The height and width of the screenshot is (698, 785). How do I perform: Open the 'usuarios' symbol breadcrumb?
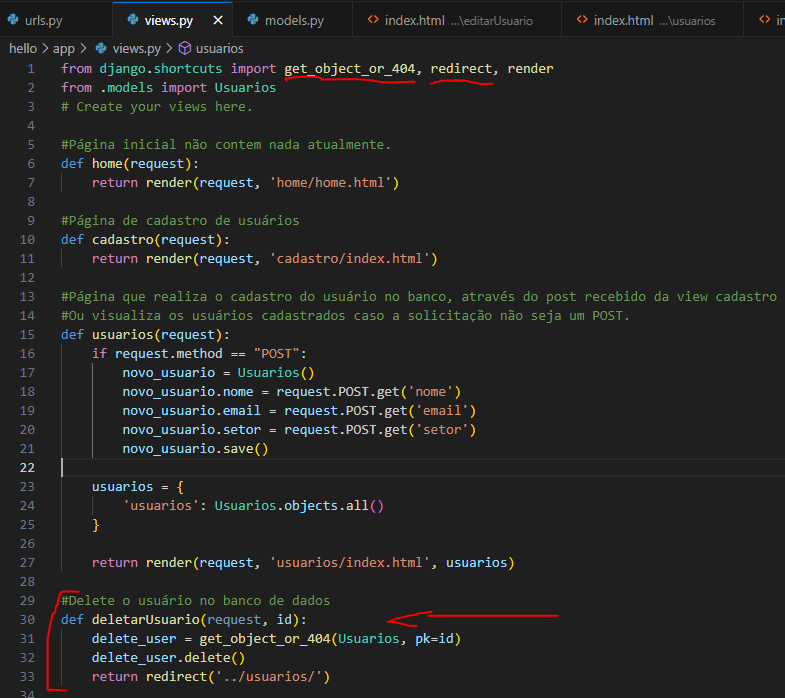(219, 48)
